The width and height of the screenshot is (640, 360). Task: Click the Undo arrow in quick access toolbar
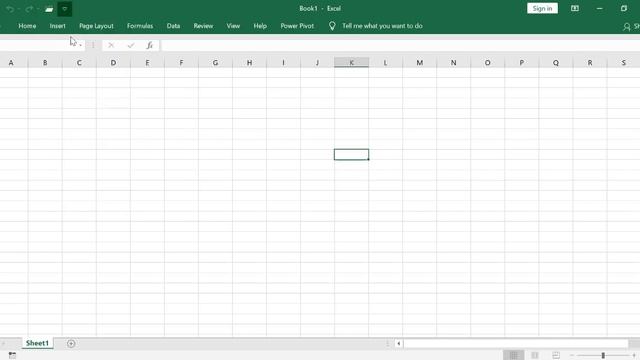tap(10, 9)
